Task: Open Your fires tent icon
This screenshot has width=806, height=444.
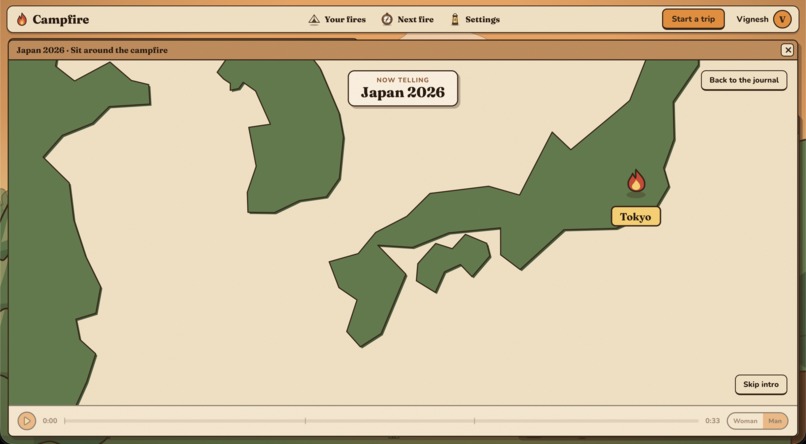Action: pos(314,20)
